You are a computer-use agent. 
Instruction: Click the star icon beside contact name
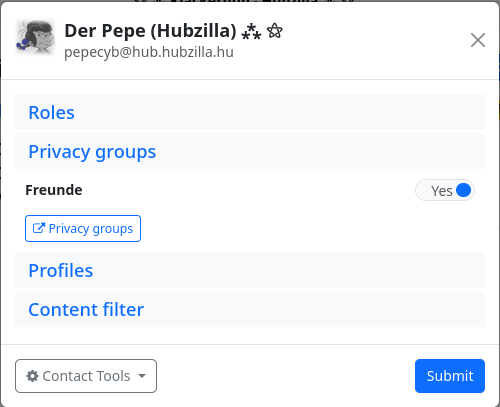pyautogui.click(x=274, y=31)
